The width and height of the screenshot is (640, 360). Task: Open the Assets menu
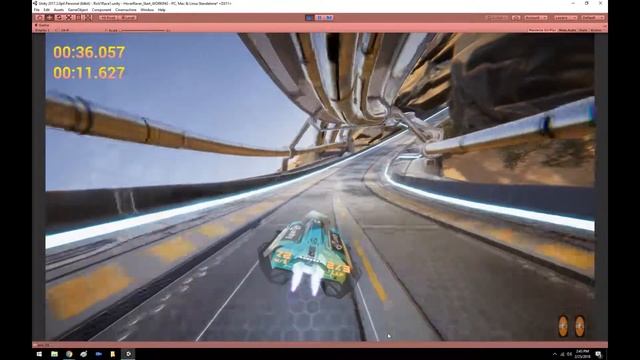tap(59, 10)
